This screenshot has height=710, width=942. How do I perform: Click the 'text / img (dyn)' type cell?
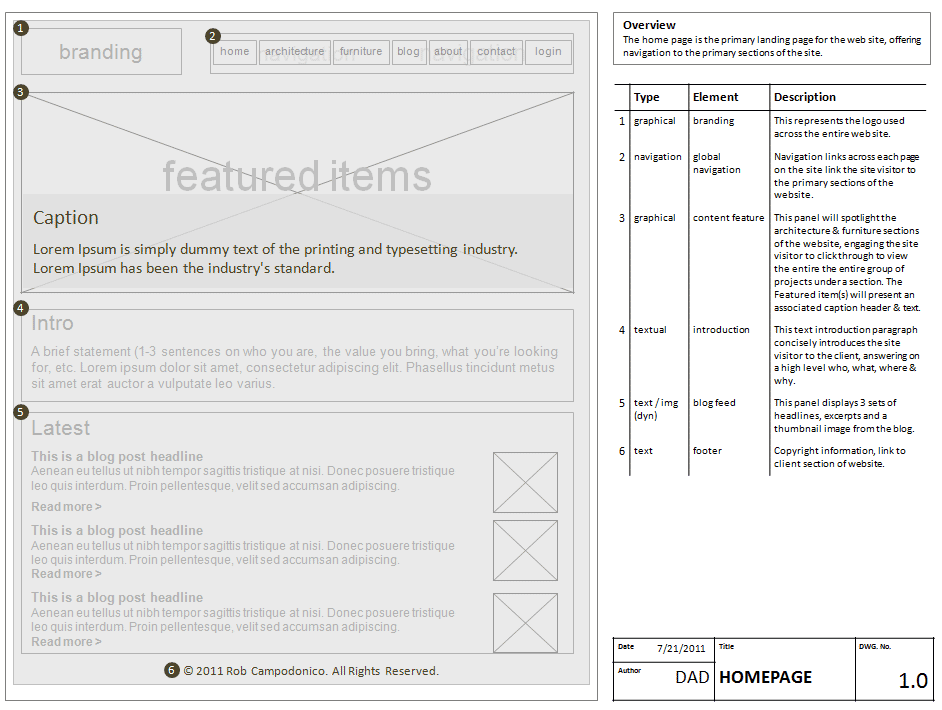point(656,409)
